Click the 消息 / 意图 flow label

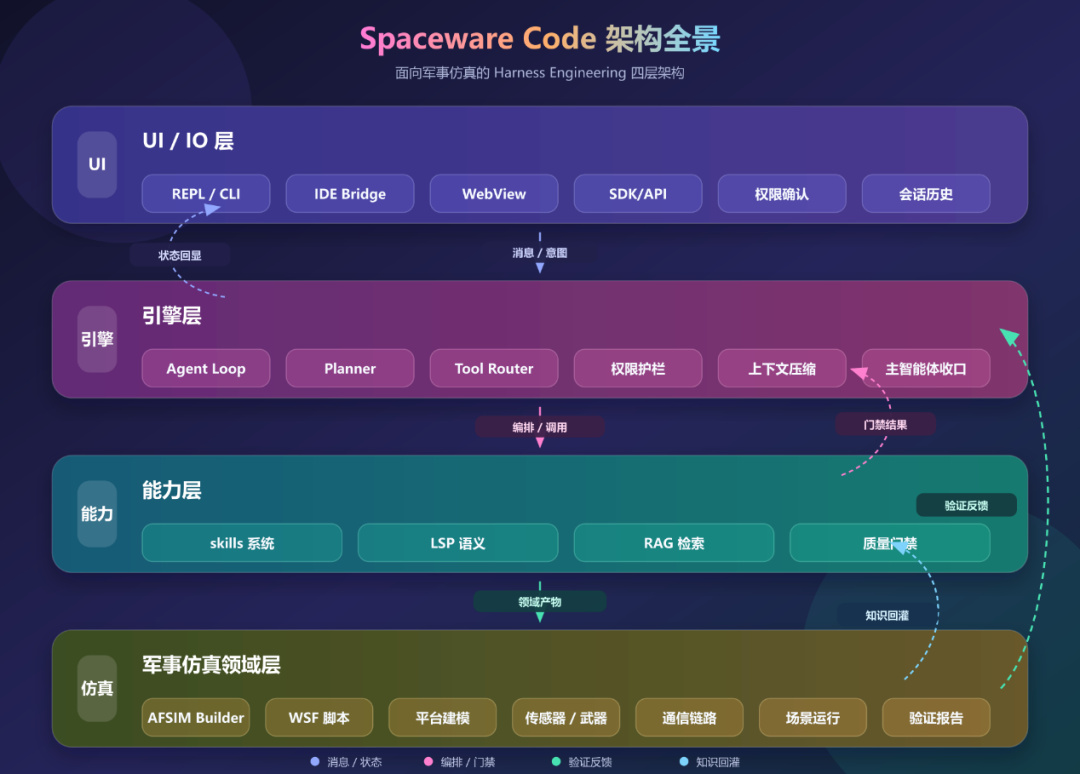540,253
